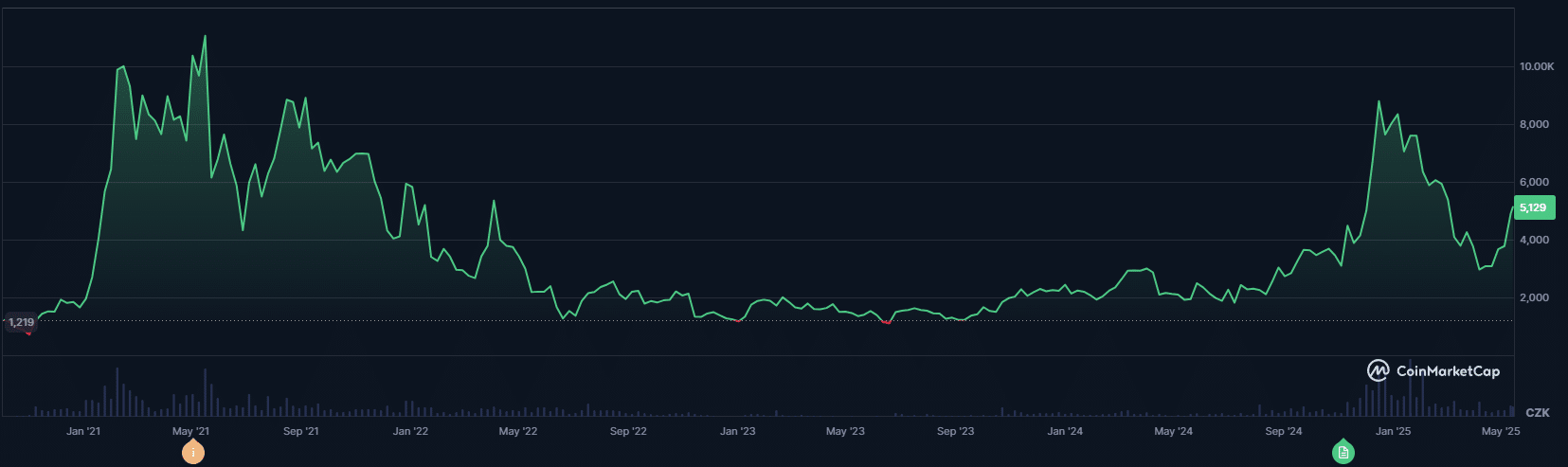Click the Jan '23 date label
The image size is (1568, 467).
[738, 431]
